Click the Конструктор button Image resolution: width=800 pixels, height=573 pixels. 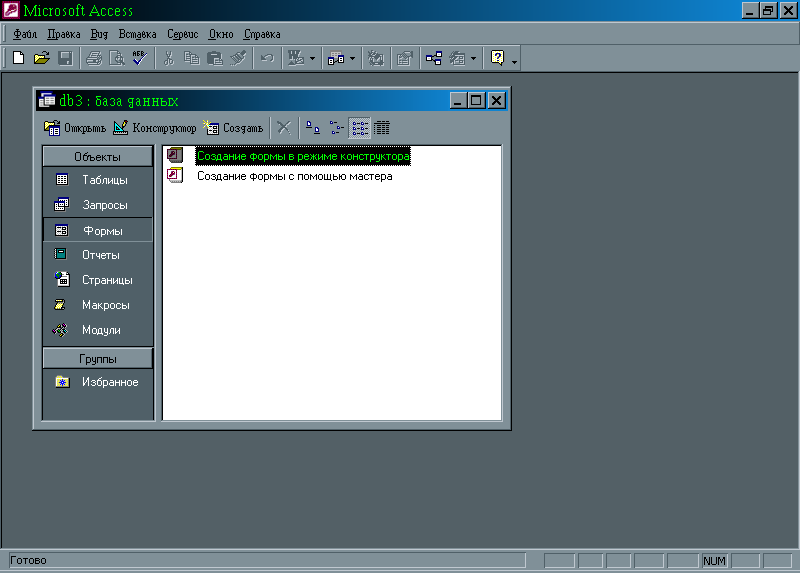[155, 128]
